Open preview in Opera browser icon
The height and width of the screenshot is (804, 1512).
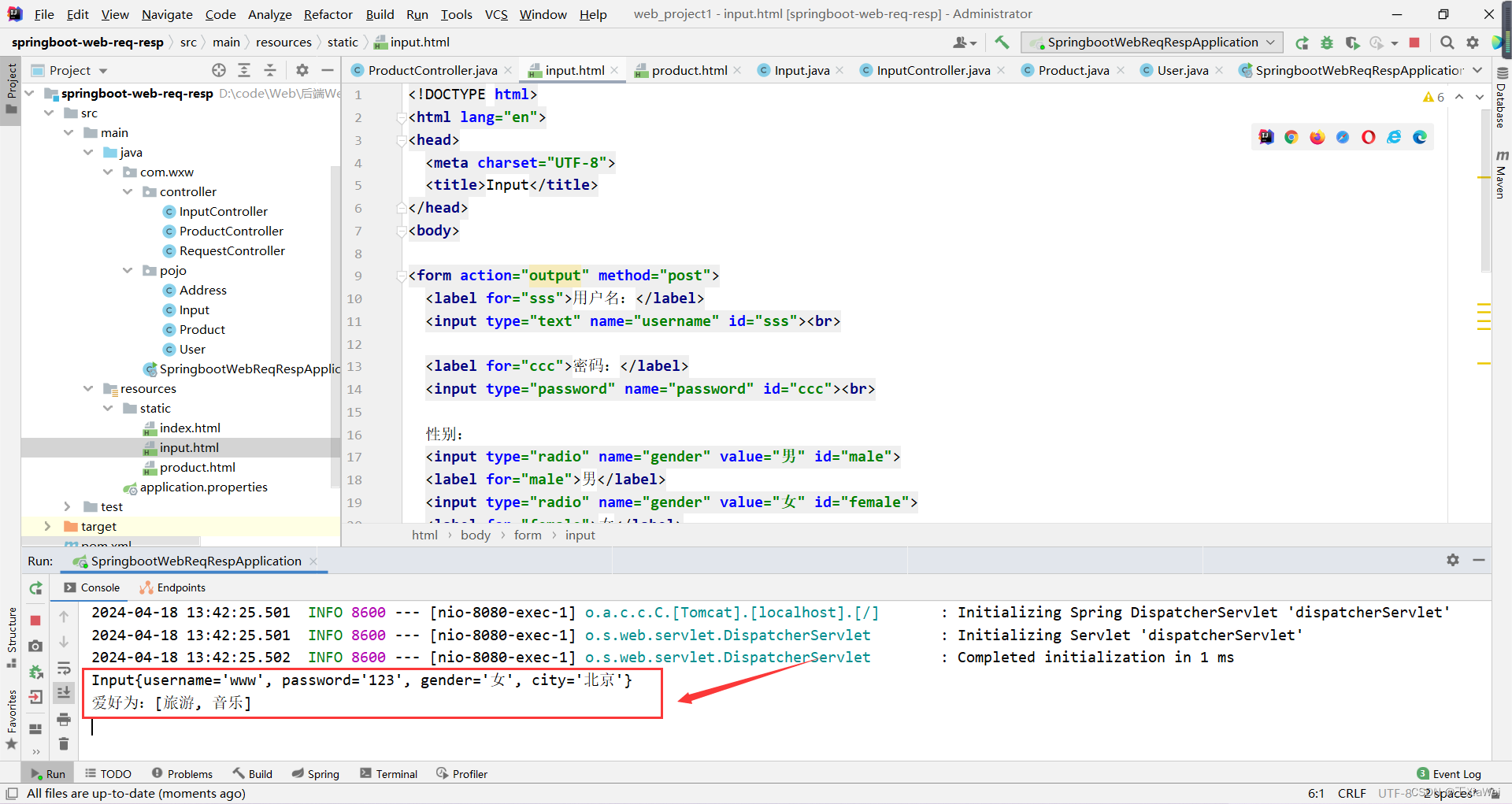coord(1369,137)
